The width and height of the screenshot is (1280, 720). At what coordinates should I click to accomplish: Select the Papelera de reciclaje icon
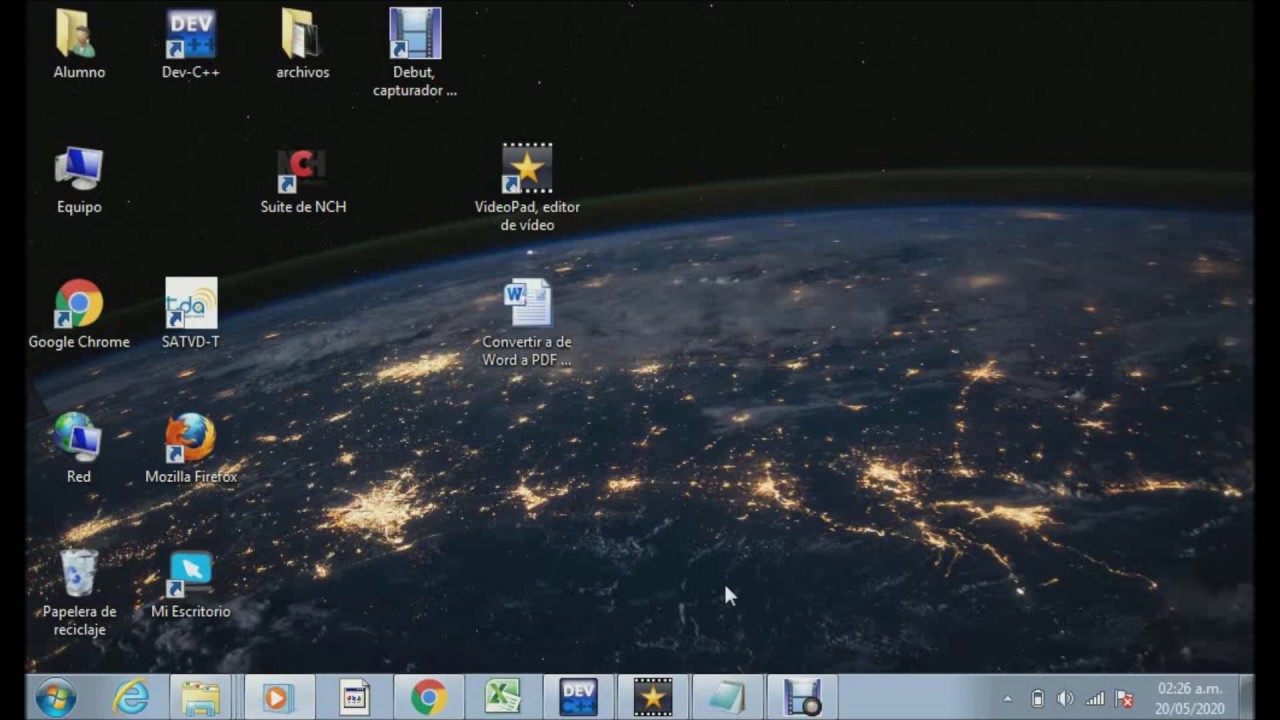point(79,593)
